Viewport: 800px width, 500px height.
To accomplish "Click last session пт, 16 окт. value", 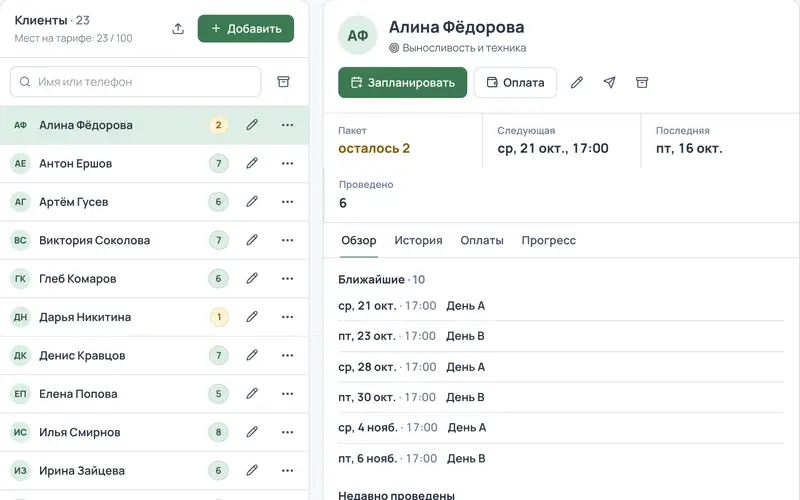I will [x=689, y=148].
